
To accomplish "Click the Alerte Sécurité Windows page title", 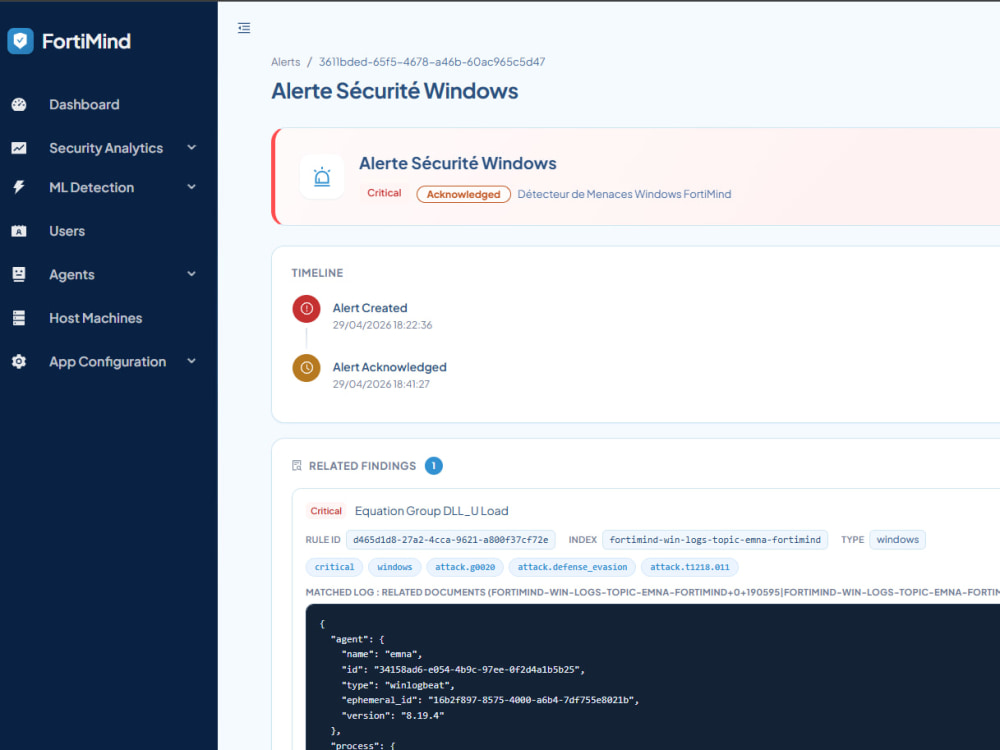I will point(395,91).
